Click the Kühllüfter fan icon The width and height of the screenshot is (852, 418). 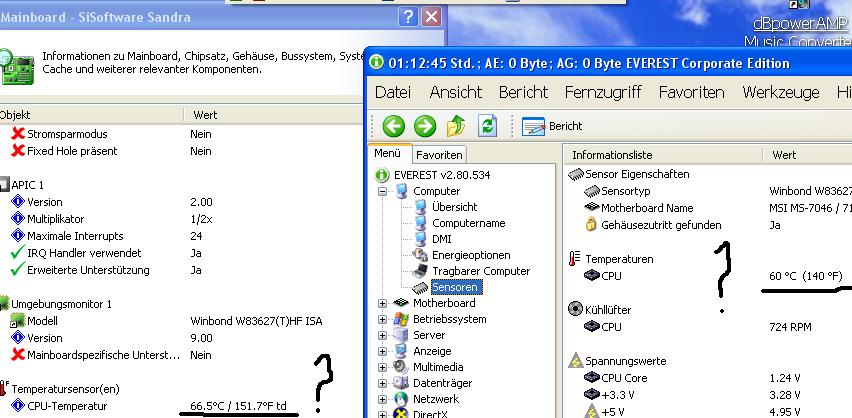click(575, 310)
